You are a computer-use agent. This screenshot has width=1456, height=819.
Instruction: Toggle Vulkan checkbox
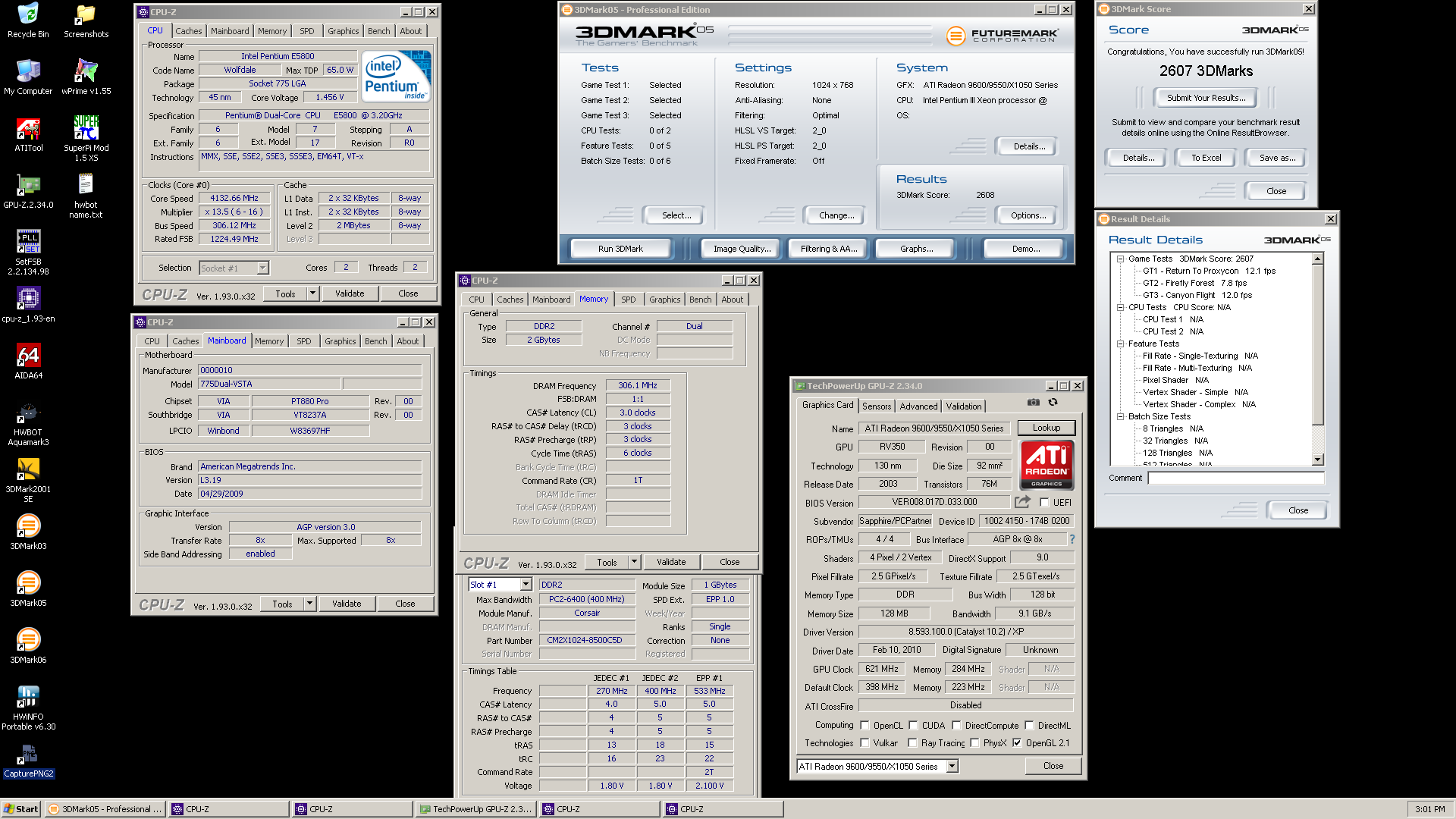pyautogui.click(x=864, y=742)
